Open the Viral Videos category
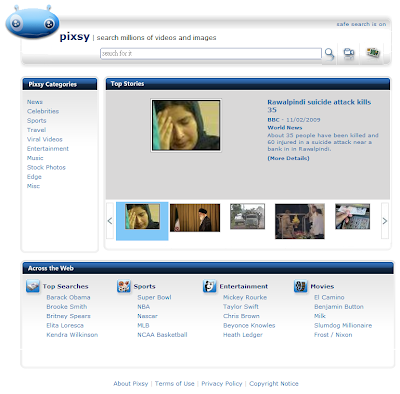The image size is (400, 394). (x=45, y=139)
